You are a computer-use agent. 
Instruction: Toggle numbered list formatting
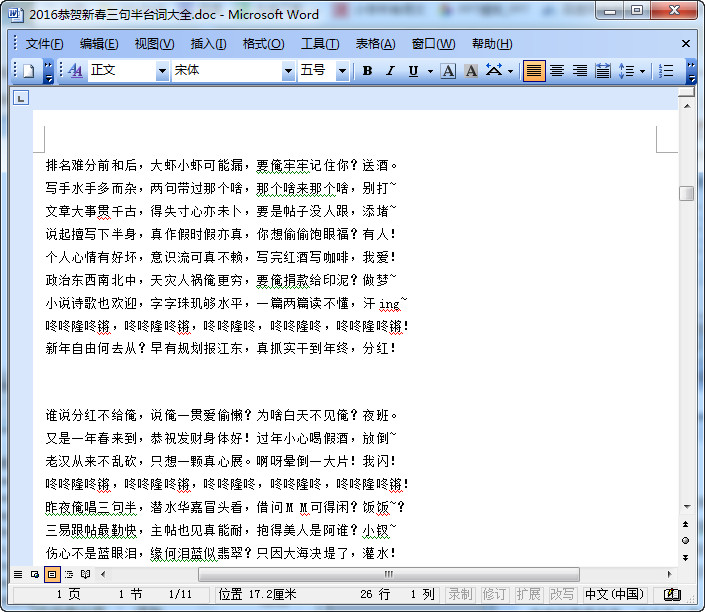pos(666,71)
